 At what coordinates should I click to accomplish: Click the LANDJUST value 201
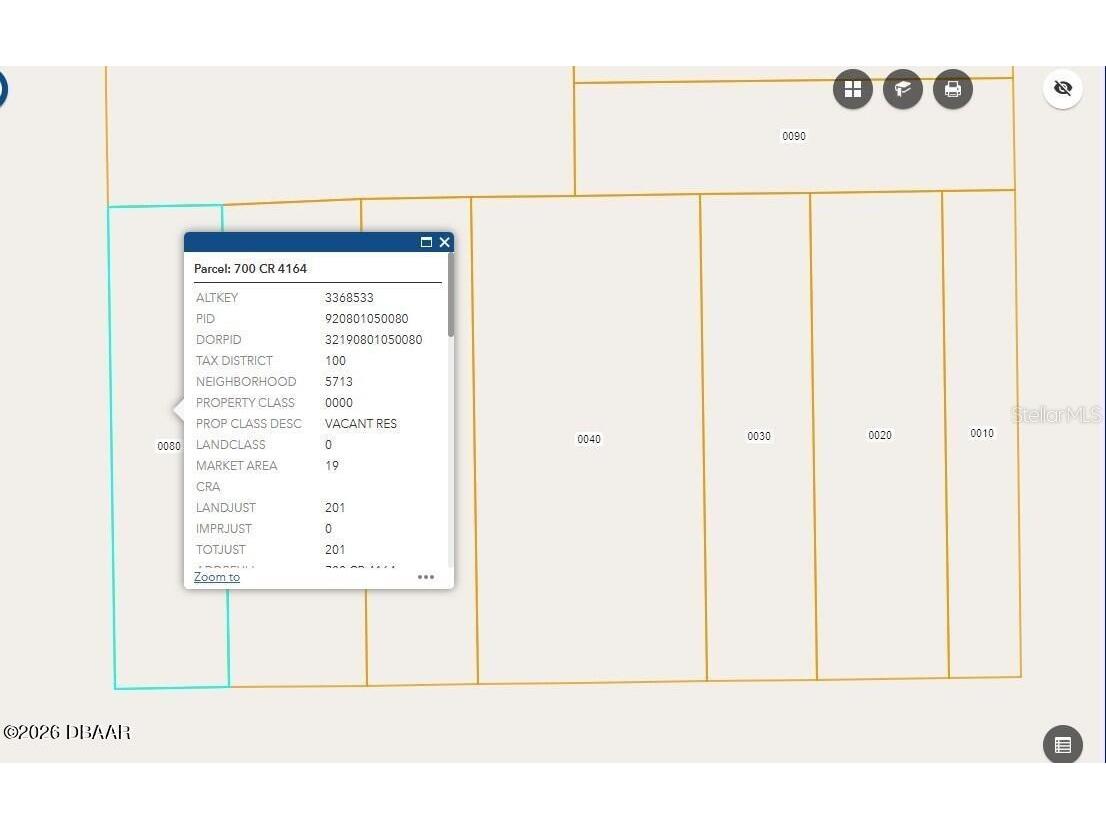(335, 507)
